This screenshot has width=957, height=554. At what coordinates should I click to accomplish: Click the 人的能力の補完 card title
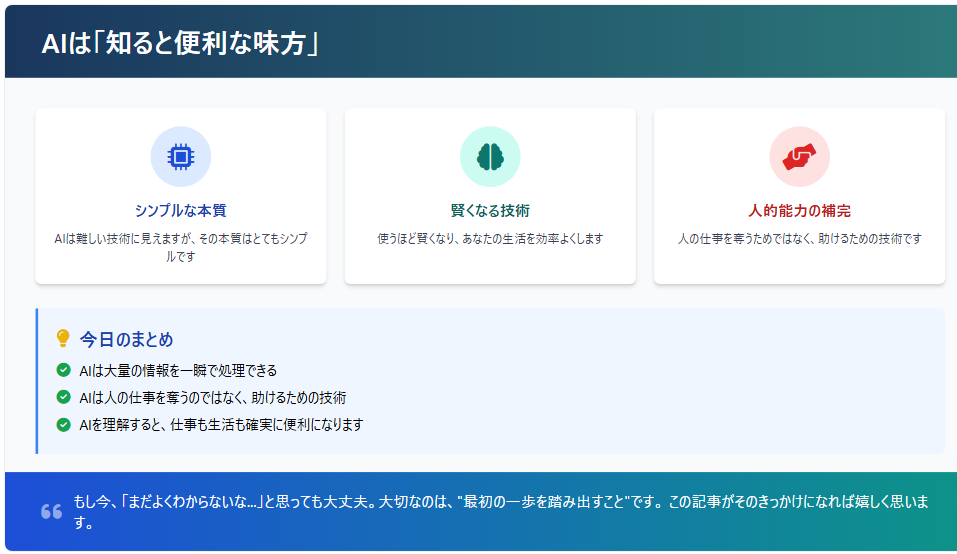pos(799,211)
